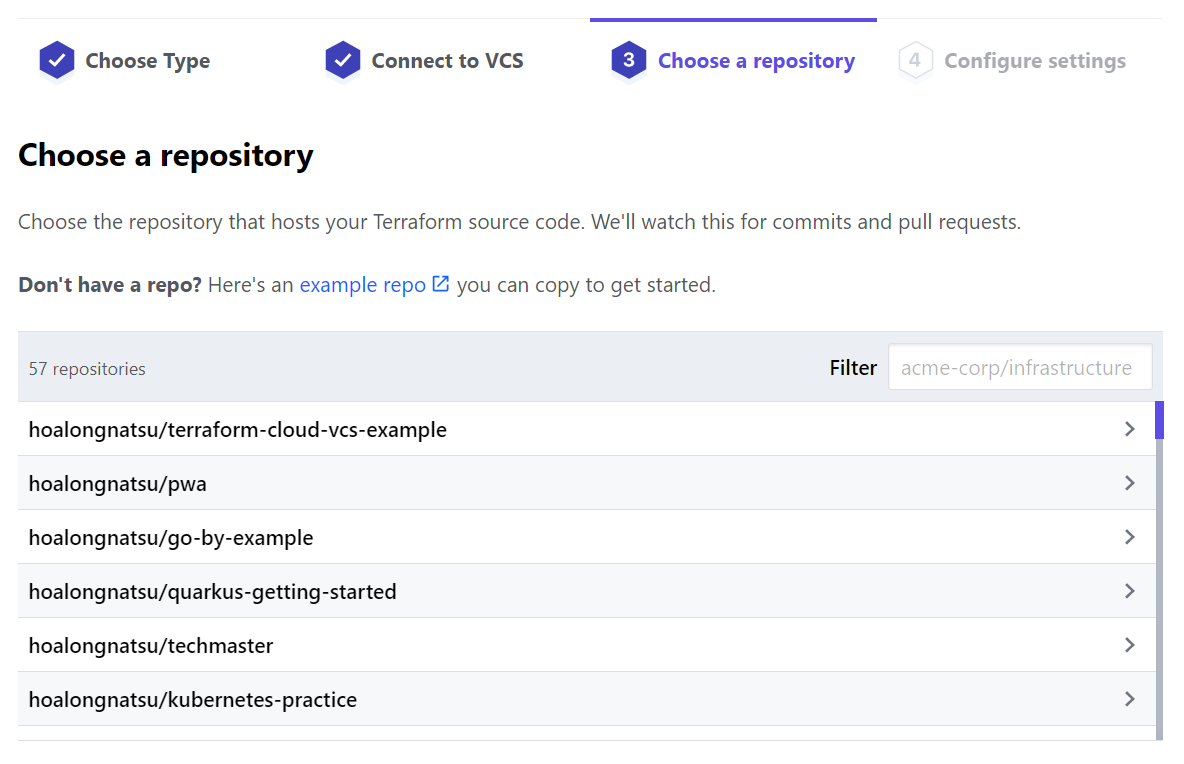Click chevron for terraform-cloud-vcs-example repository
The width and height of the screenshot is (1184, 764).
point(1130,429)
